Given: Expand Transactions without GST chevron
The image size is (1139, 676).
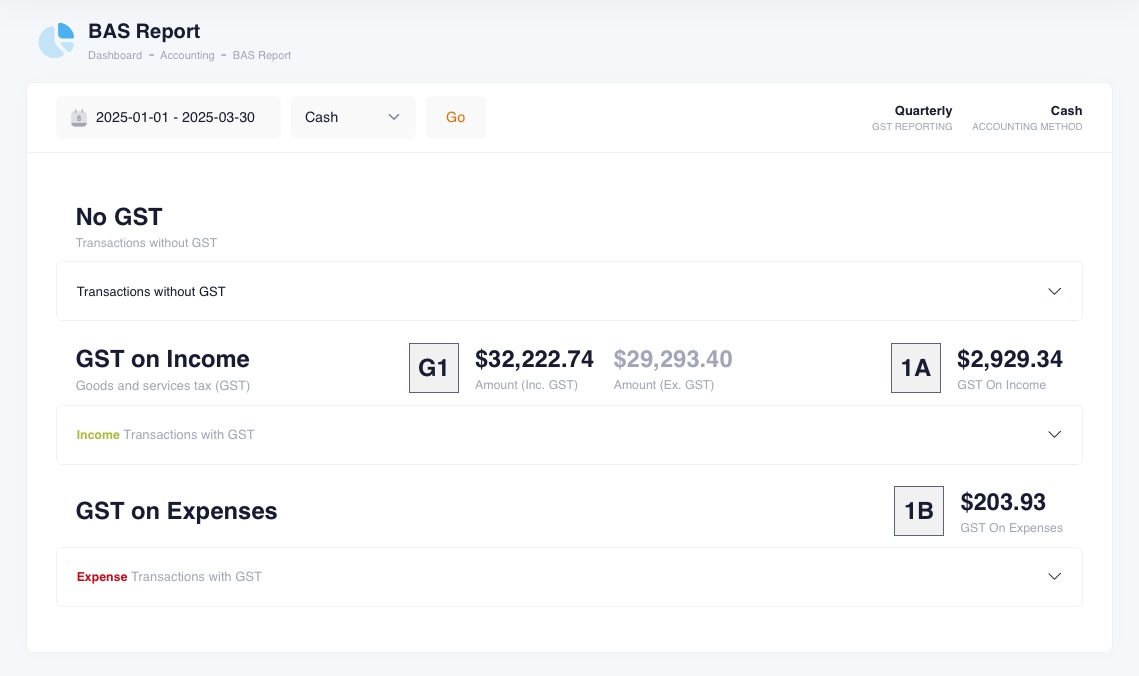Looking at the screenshot, I should (1054, 291).
